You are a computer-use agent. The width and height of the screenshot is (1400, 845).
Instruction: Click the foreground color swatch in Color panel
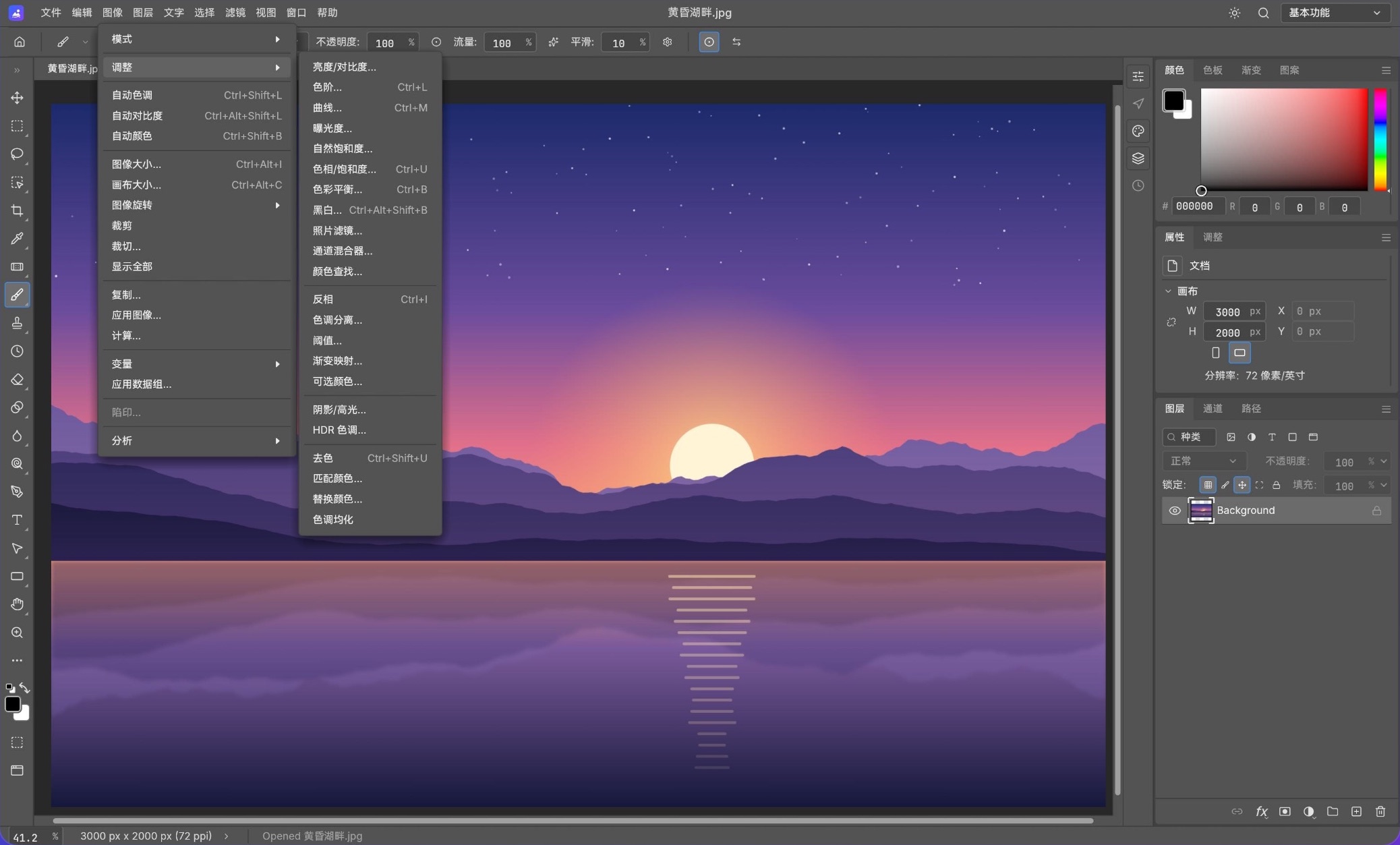pos(1173,100)
